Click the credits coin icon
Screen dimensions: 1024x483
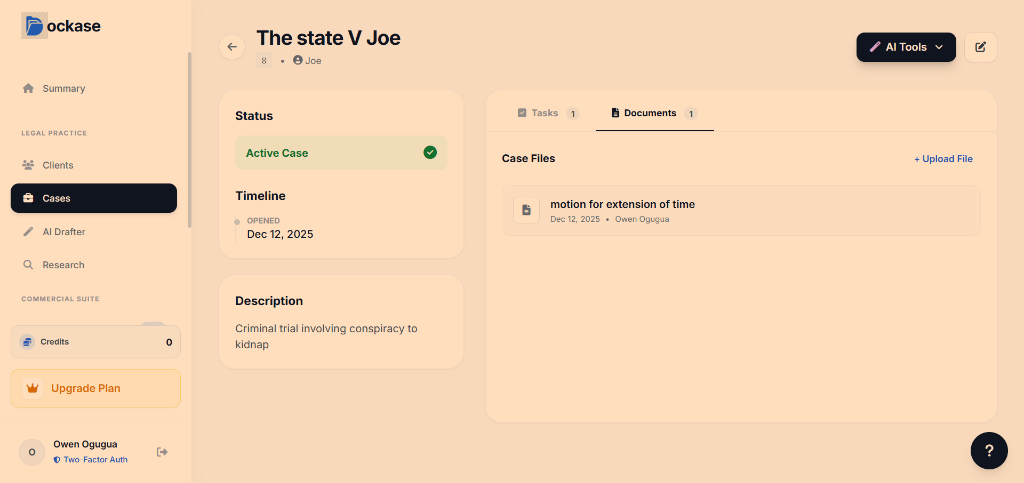point(27,342)
